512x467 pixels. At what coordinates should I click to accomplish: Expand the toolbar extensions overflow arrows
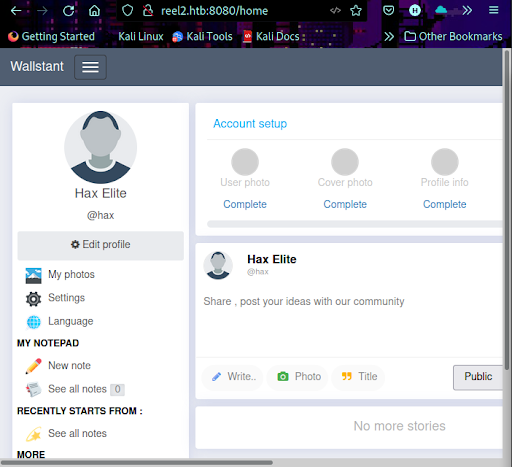[x=467, y=11]
